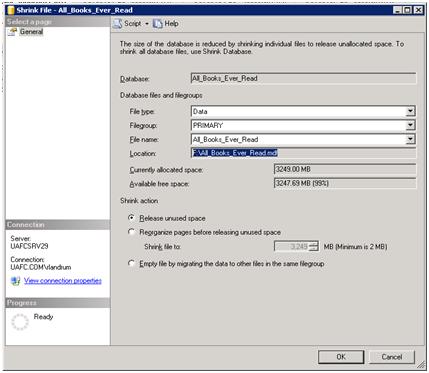Open the Script dropdown arrow
Viewport: 429px width, 373px height.
coord(147,24)
